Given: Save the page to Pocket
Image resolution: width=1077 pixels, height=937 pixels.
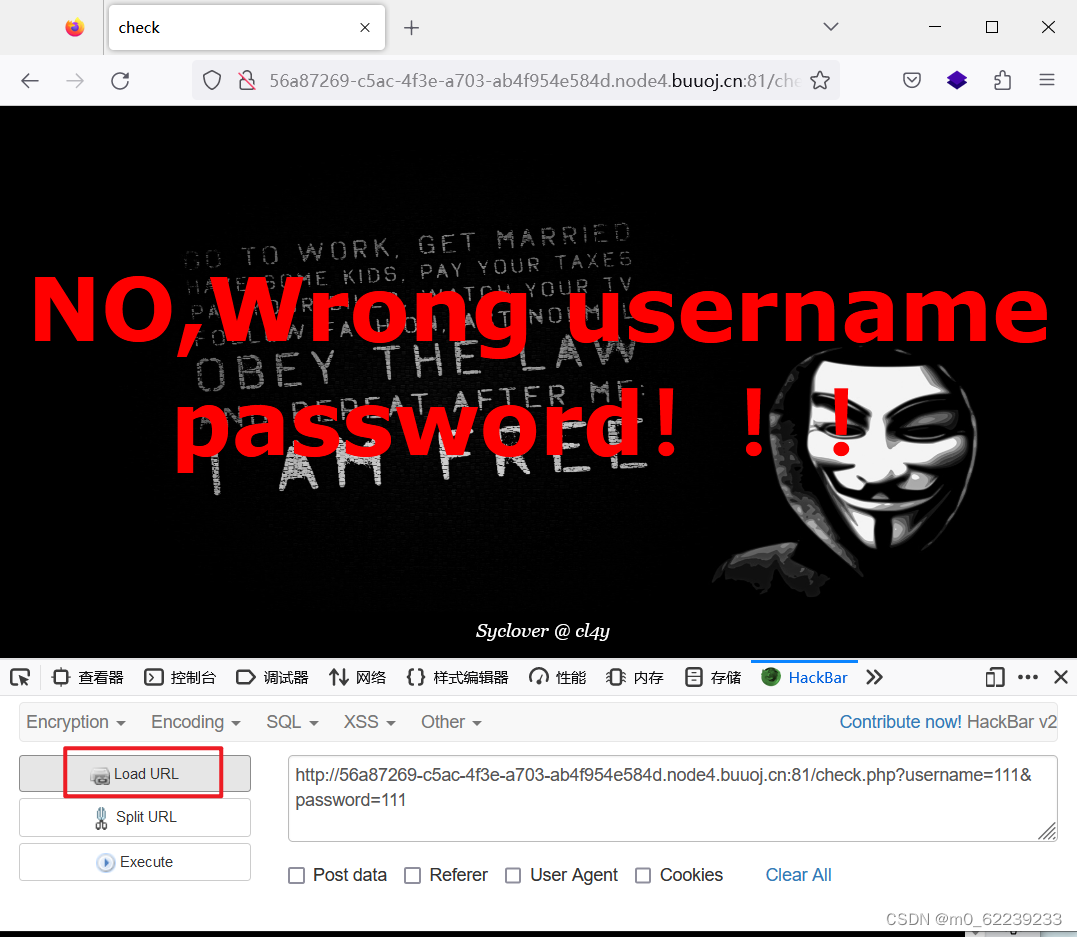Looking at the screenshot, I should point(911,81).
